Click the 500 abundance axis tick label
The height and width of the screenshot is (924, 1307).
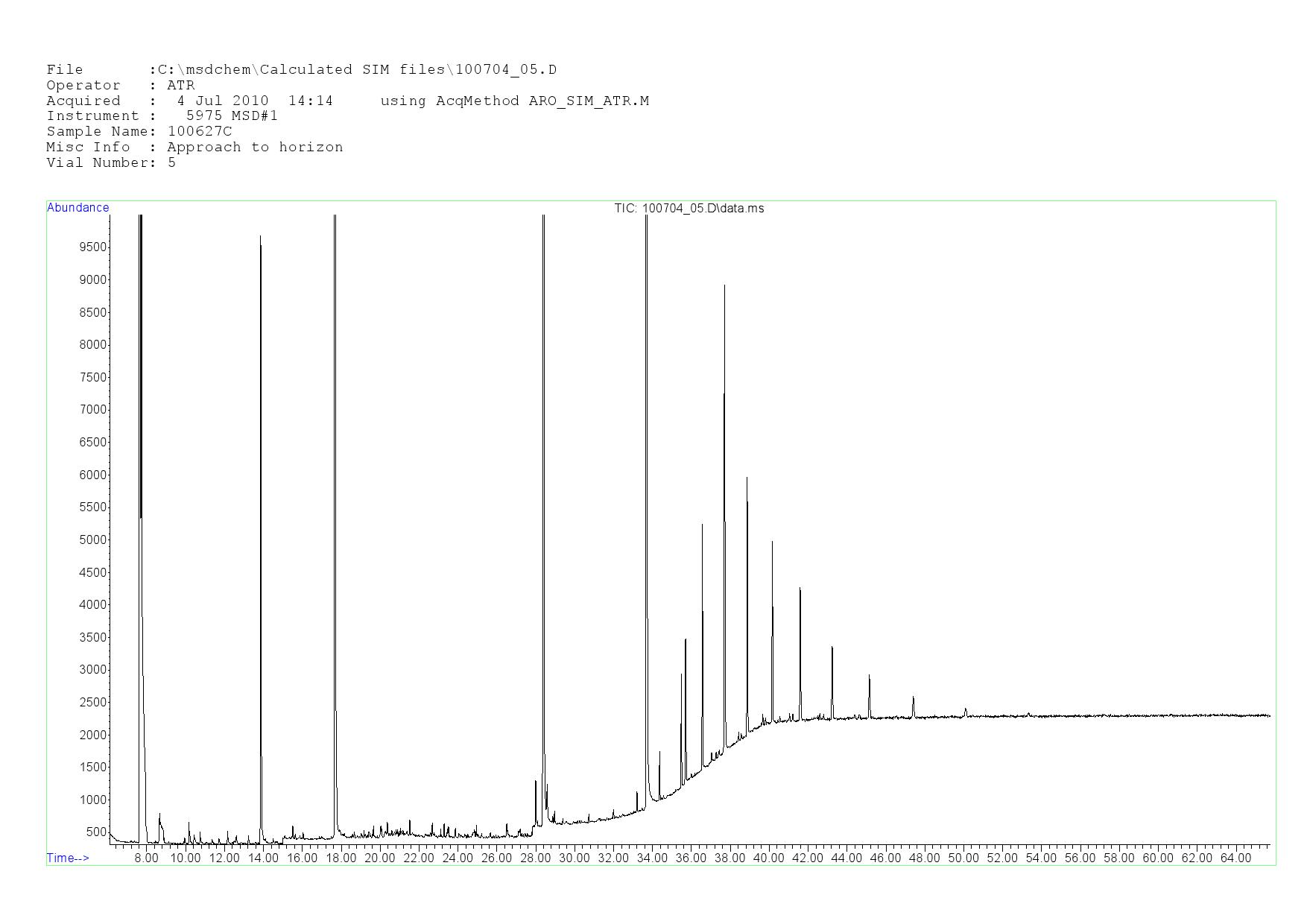95,832
